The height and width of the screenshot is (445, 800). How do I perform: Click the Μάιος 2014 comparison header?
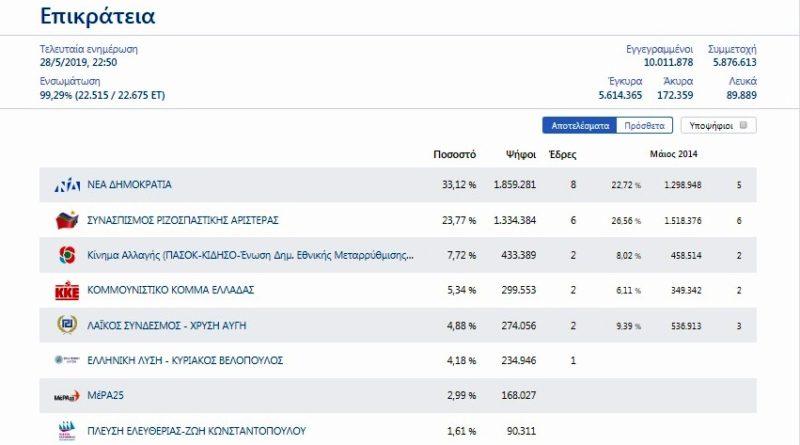tap(674, 154)
